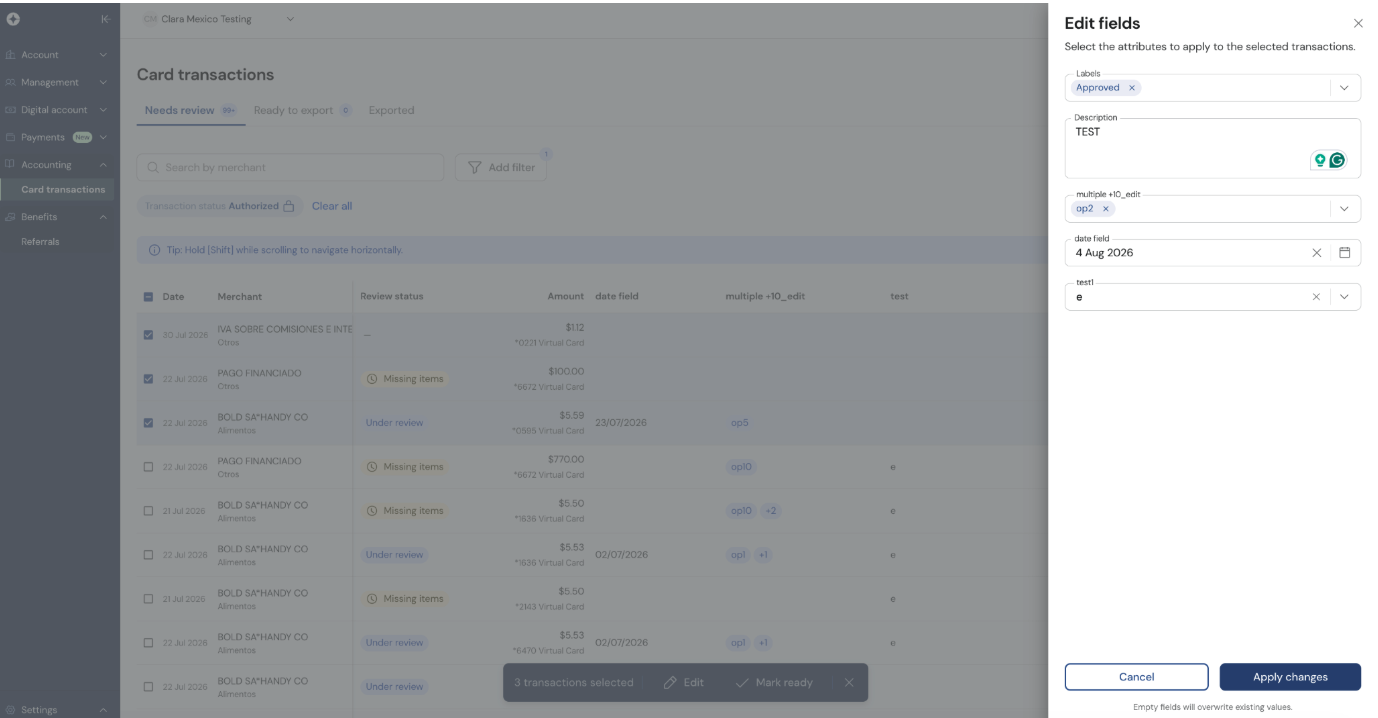
Task: Click the info icon beside the tip
Action: pyautogui.click(x=154, y=250)
